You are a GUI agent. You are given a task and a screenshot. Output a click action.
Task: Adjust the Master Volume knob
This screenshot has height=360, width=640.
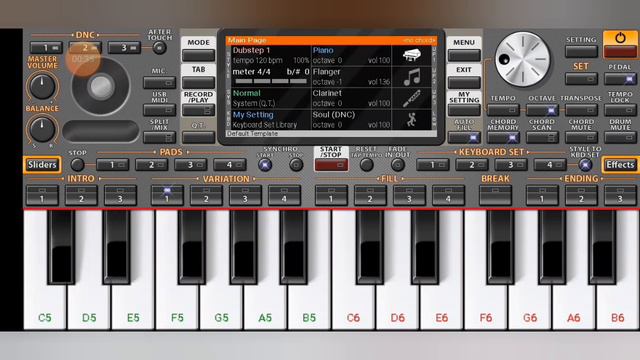click(x=42, y=87)
